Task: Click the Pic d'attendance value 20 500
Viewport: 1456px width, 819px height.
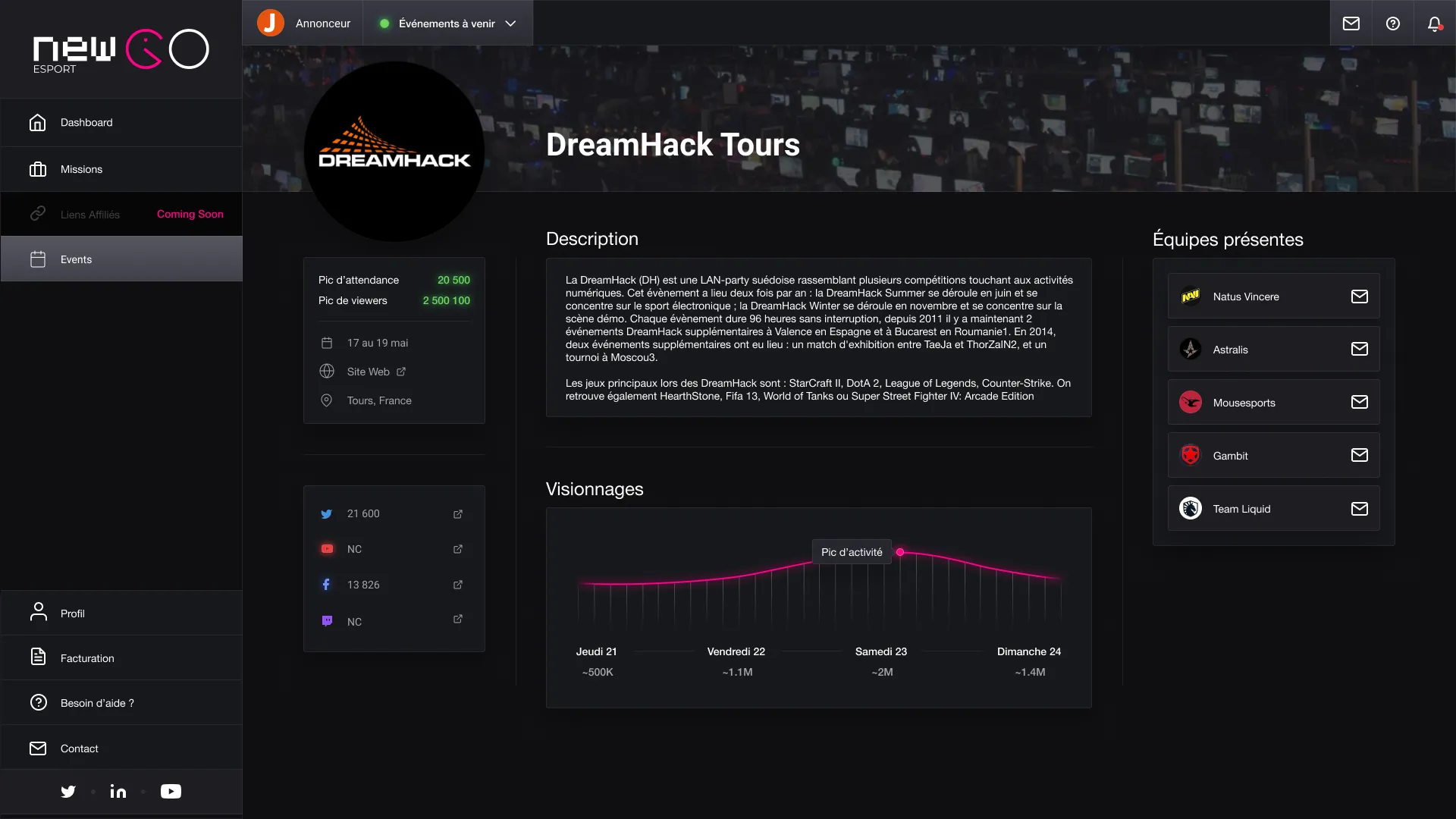Action: 453,280
